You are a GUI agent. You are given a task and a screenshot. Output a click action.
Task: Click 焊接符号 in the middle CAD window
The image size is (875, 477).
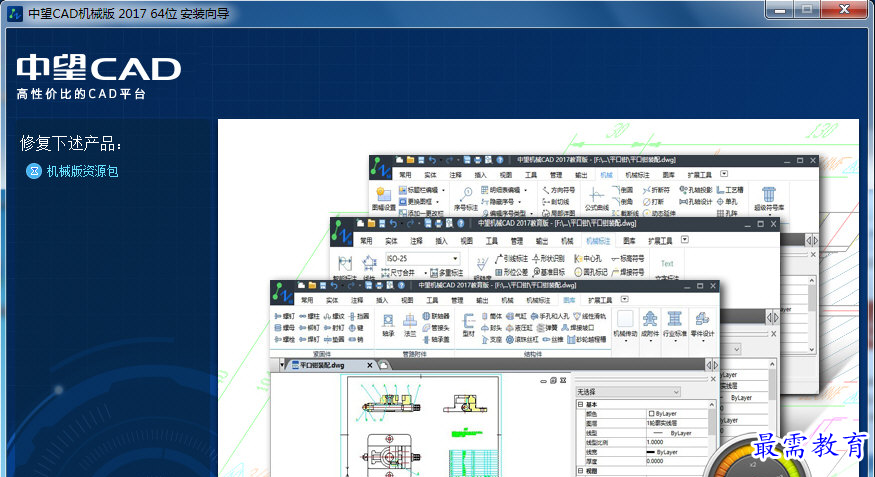(x=628, y=272)
